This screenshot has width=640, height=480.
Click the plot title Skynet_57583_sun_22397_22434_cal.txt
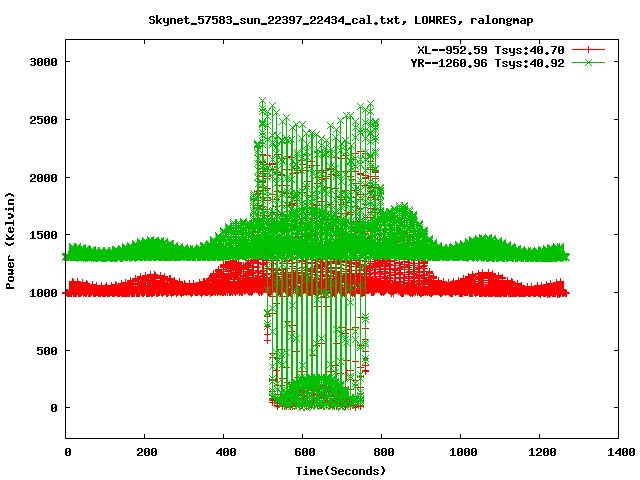[x=277, y=20]
